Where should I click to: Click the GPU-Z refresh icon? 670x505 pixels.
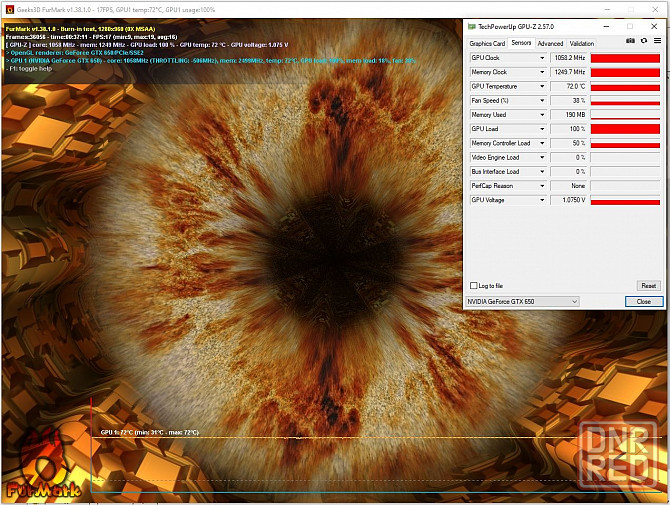(644, 41)
